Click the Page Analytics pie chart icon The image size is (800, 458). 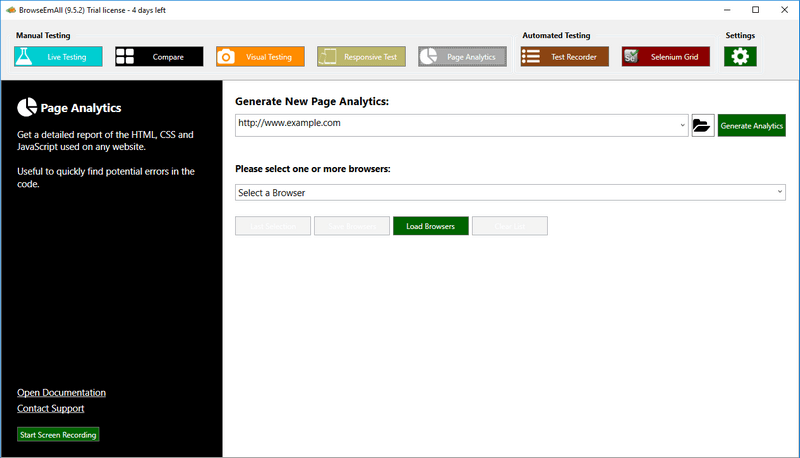tap(430, 57)
